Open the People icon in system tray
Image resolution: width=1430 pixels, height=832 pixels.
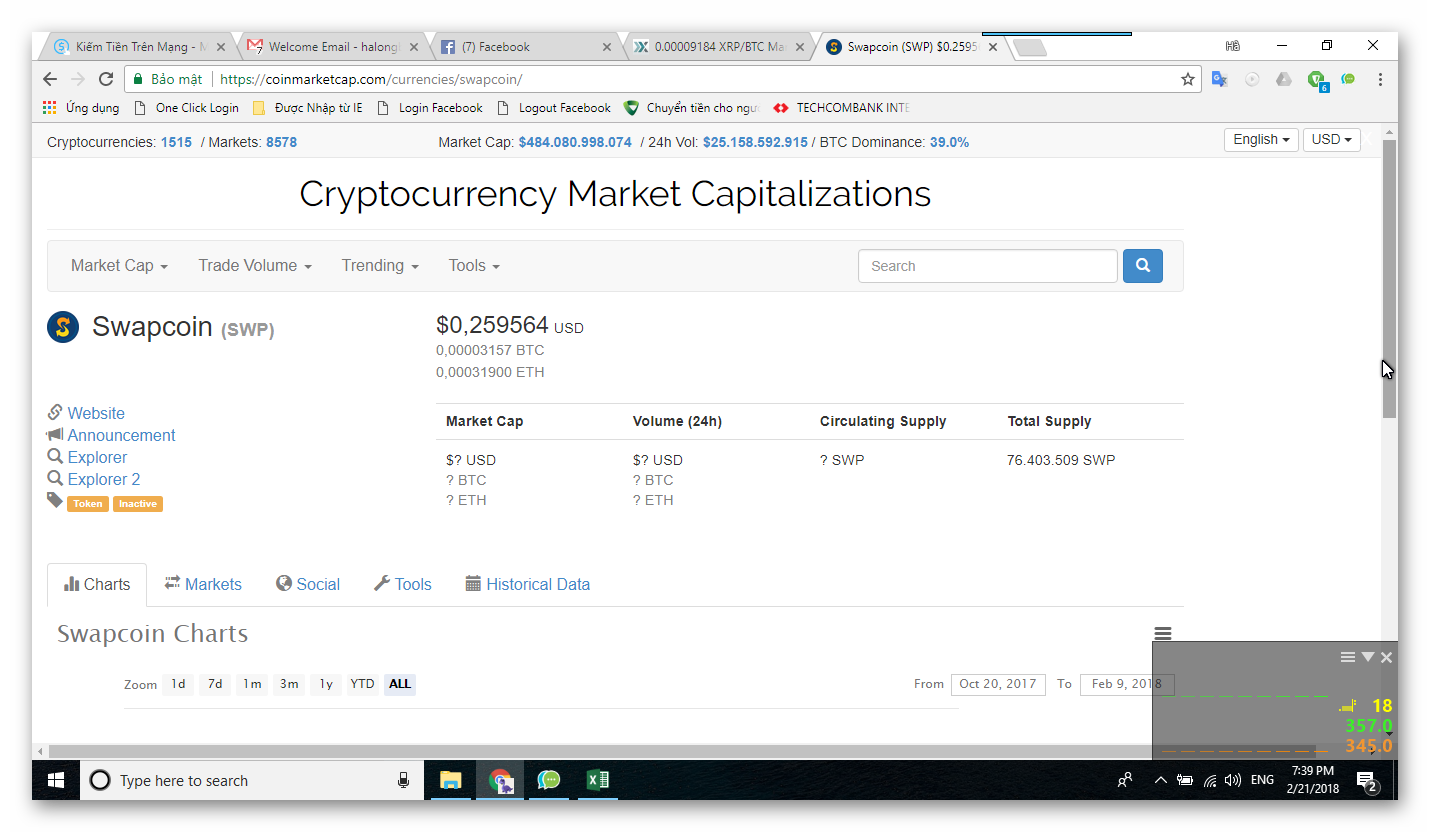pos(1126,780)
